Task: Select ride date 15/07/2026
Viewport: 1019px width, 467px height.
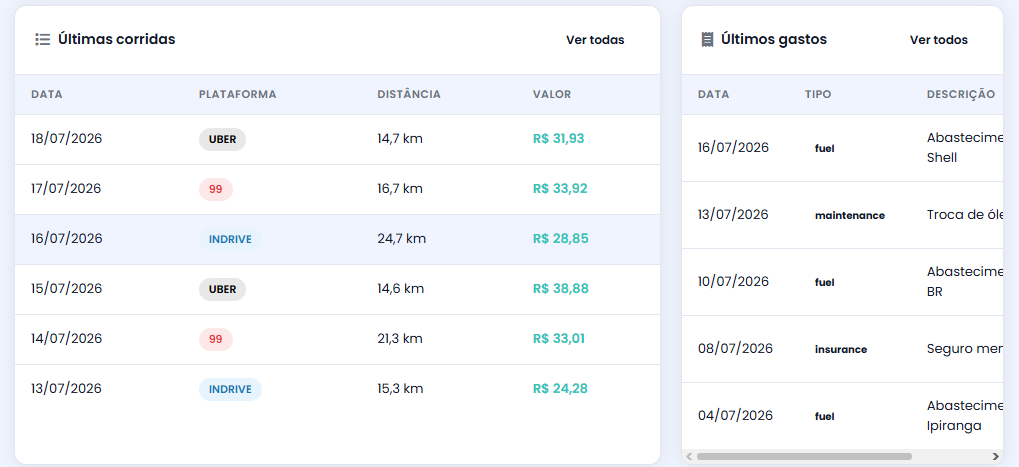Action: click(66, 288)
